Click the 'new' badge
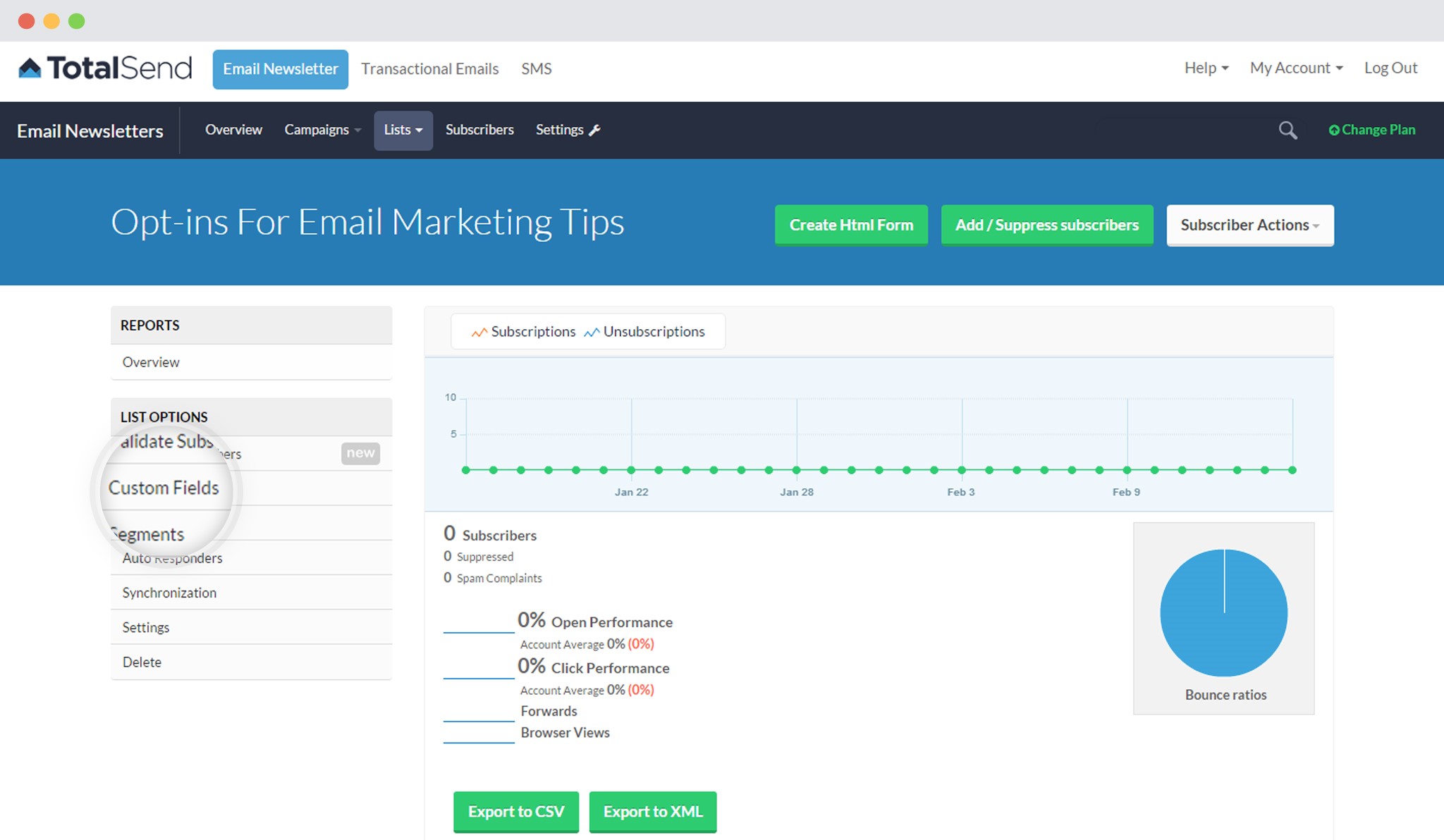The image size is (1444, 840). 360,453
